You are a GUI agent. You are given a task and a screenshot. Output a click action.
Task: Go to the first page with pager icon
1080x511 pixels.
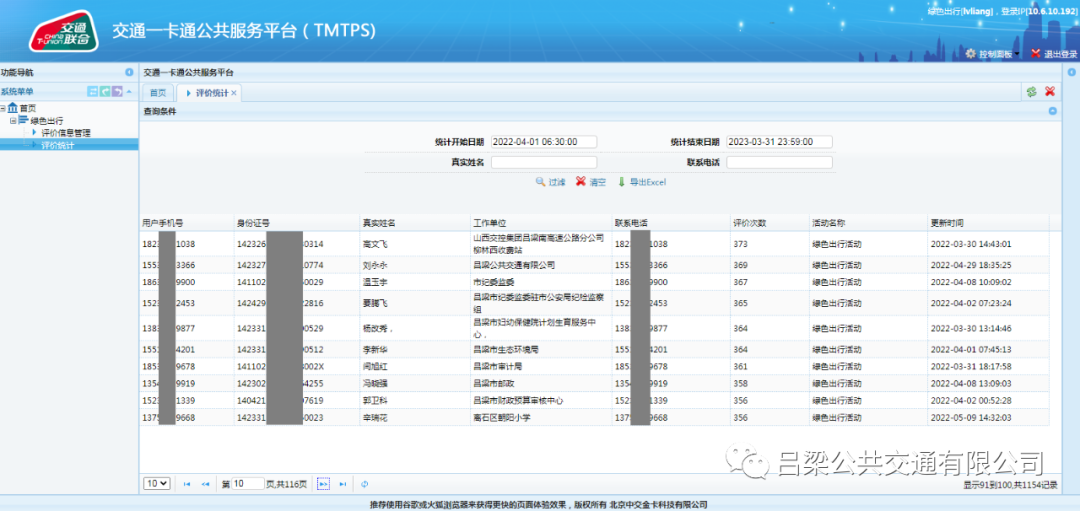(187, 484)
